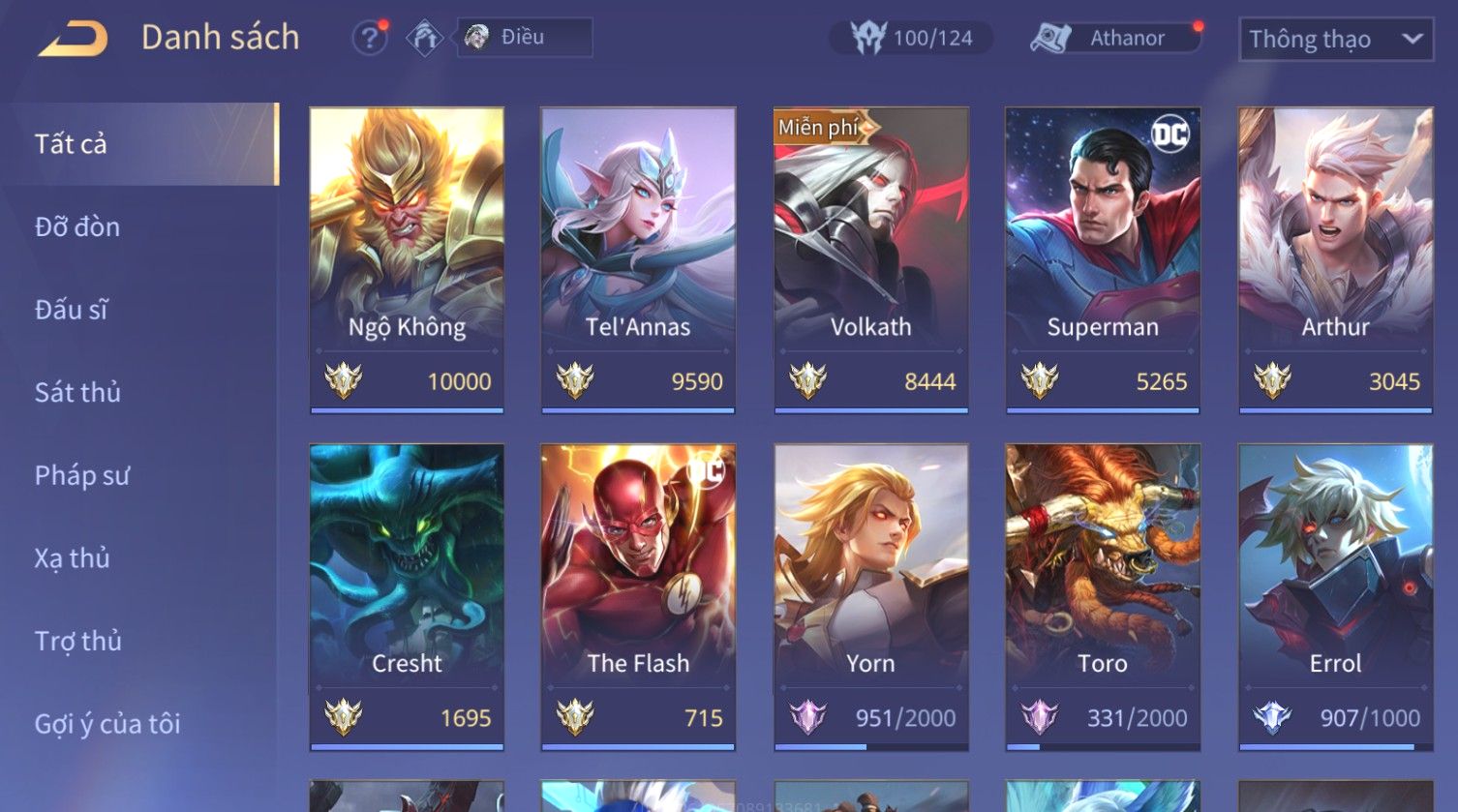Open the Athanor scroll icon
The image size is (1458, 812).
point(1049,38)
